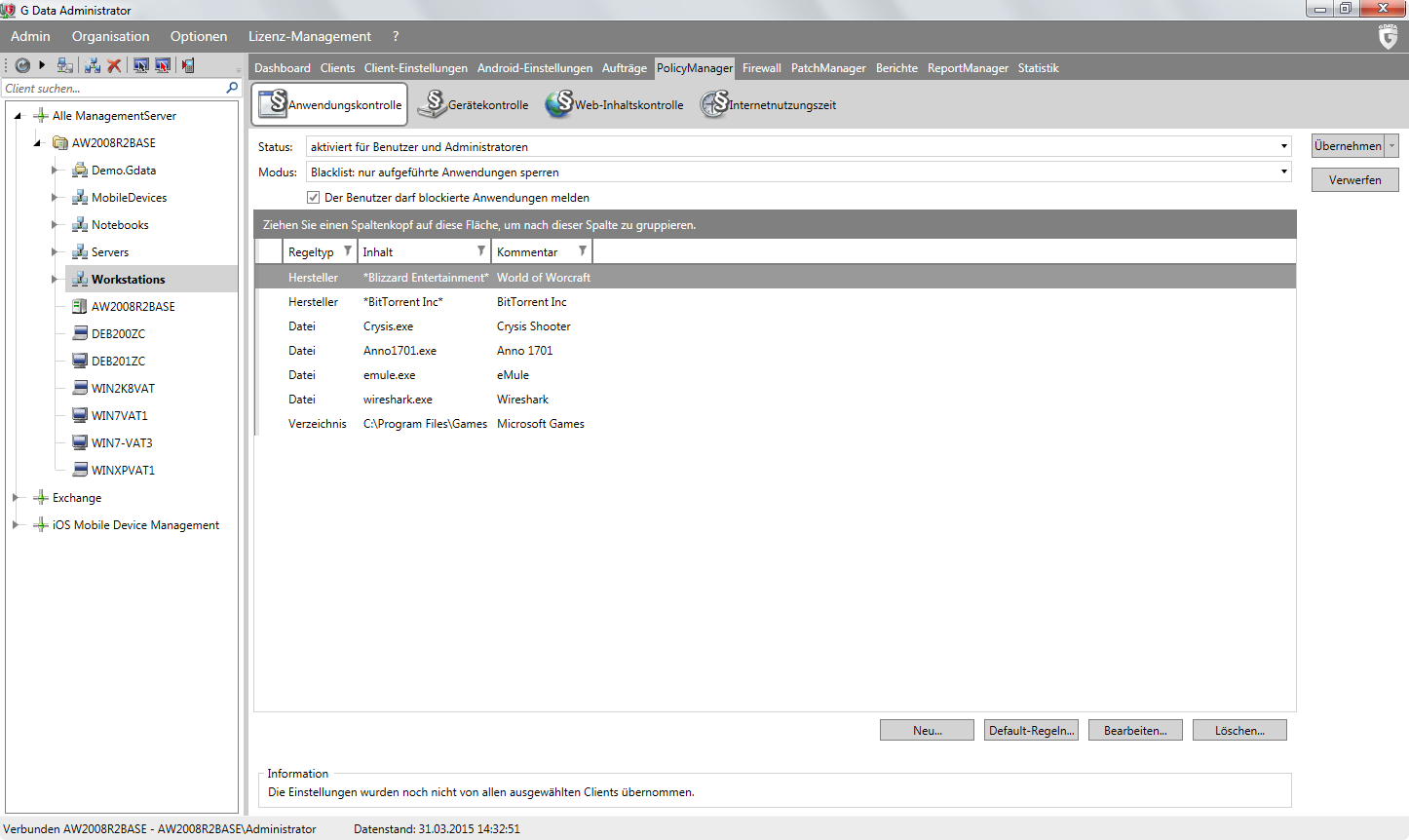Toggle 'Der Benutzer darf blockierte Anwendungen melden' checkbox
This screenshot has width=1409, height=840.
(x=313, y=197)
